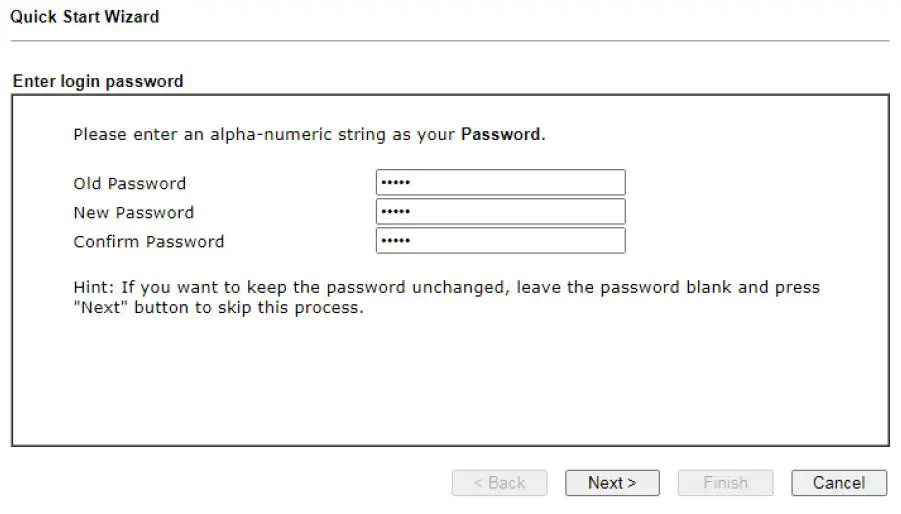
Task: Click the "Confirm Password" field label
Action: (x=149, y=242)
